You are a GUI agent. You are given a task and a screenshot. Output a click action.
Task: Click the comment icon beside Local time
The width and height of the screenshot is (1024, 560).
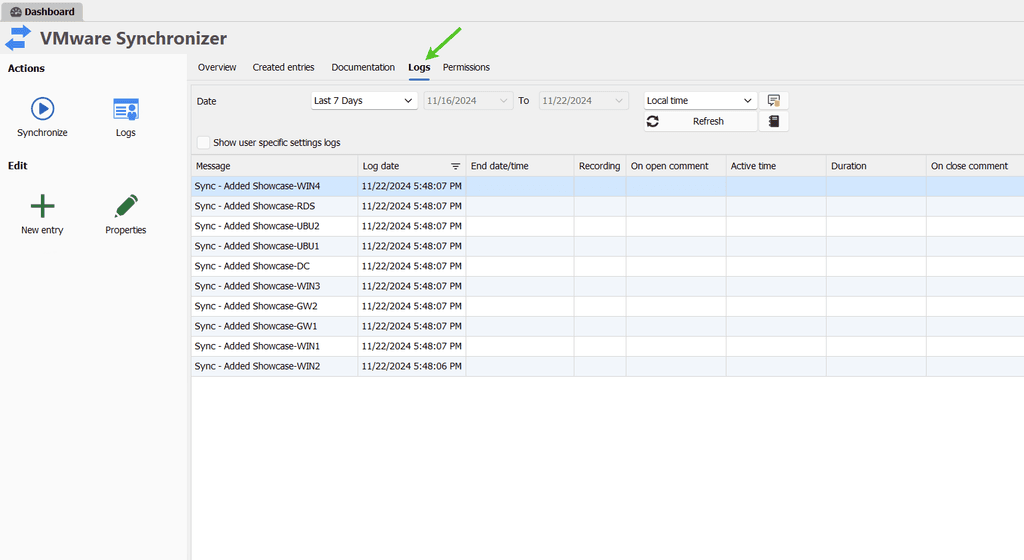pyautogui.click(x=773, y=100)
